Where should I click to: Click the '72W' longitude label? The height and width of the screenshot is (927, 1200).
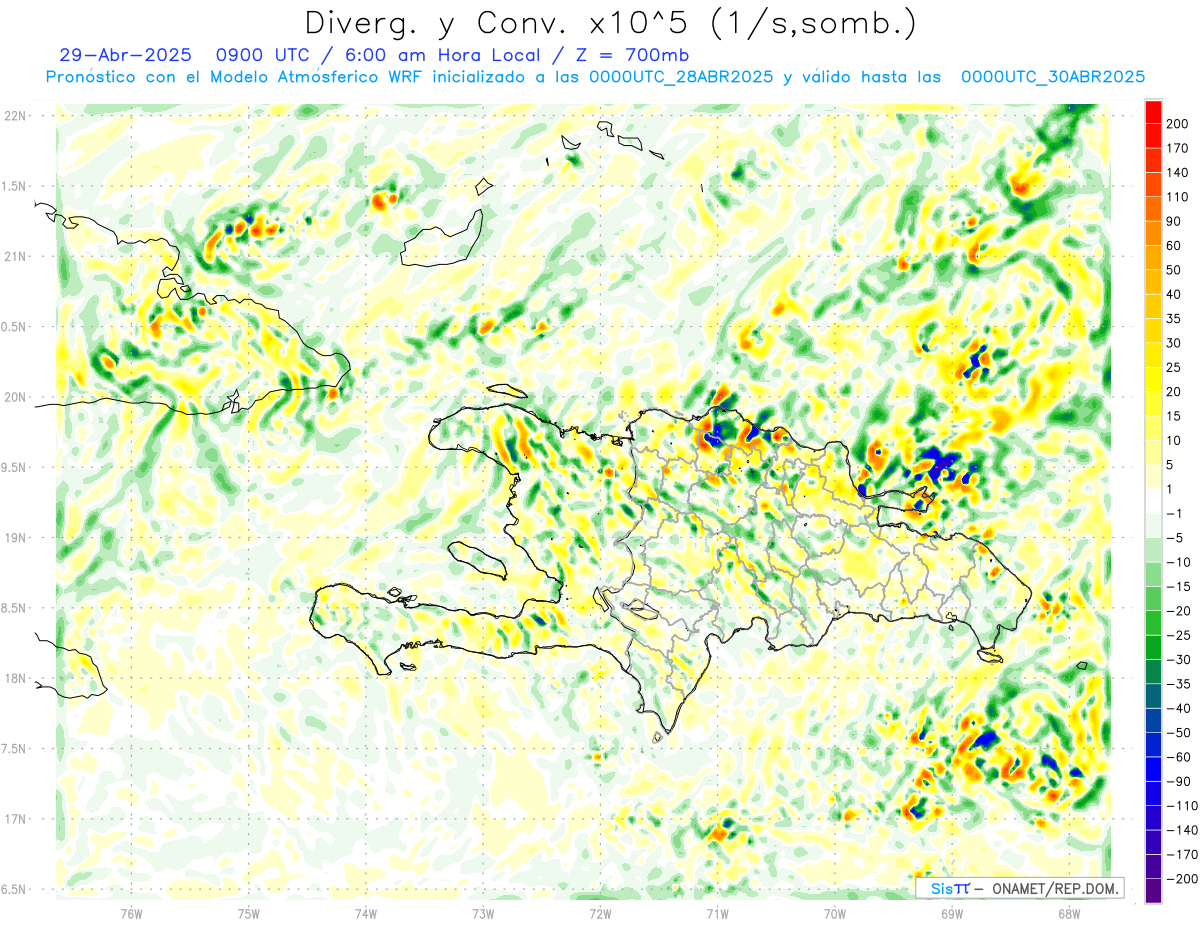tap(600, 912)
